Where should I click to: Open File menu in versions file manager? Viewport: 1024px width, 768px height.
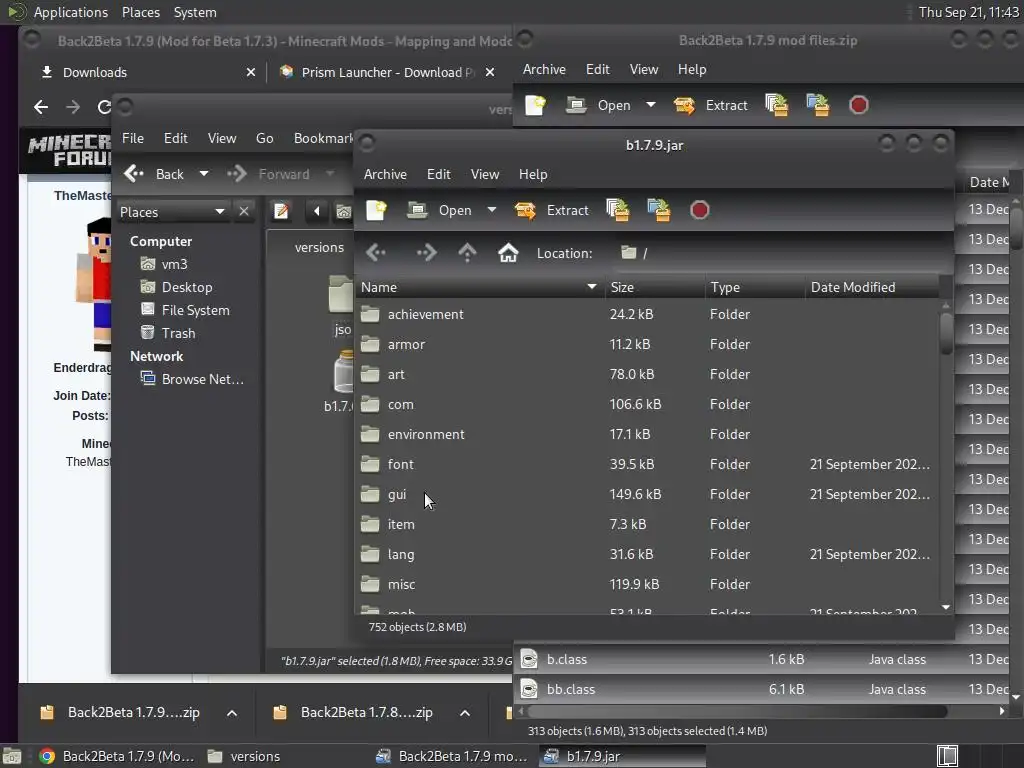click(x=133, y=138)
